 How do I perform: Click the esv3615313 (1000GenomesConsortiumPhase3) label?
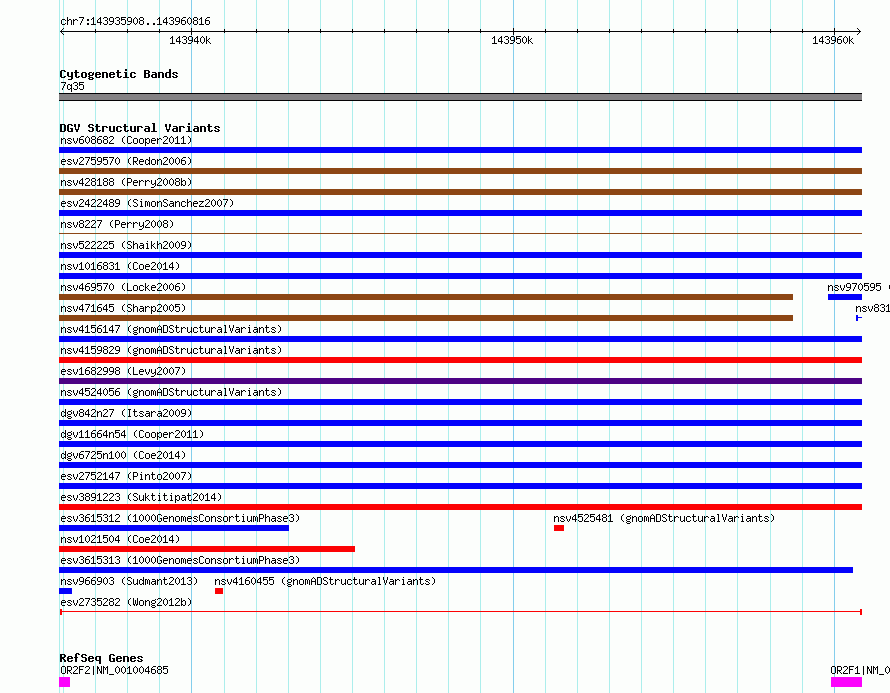pos(180,560)
